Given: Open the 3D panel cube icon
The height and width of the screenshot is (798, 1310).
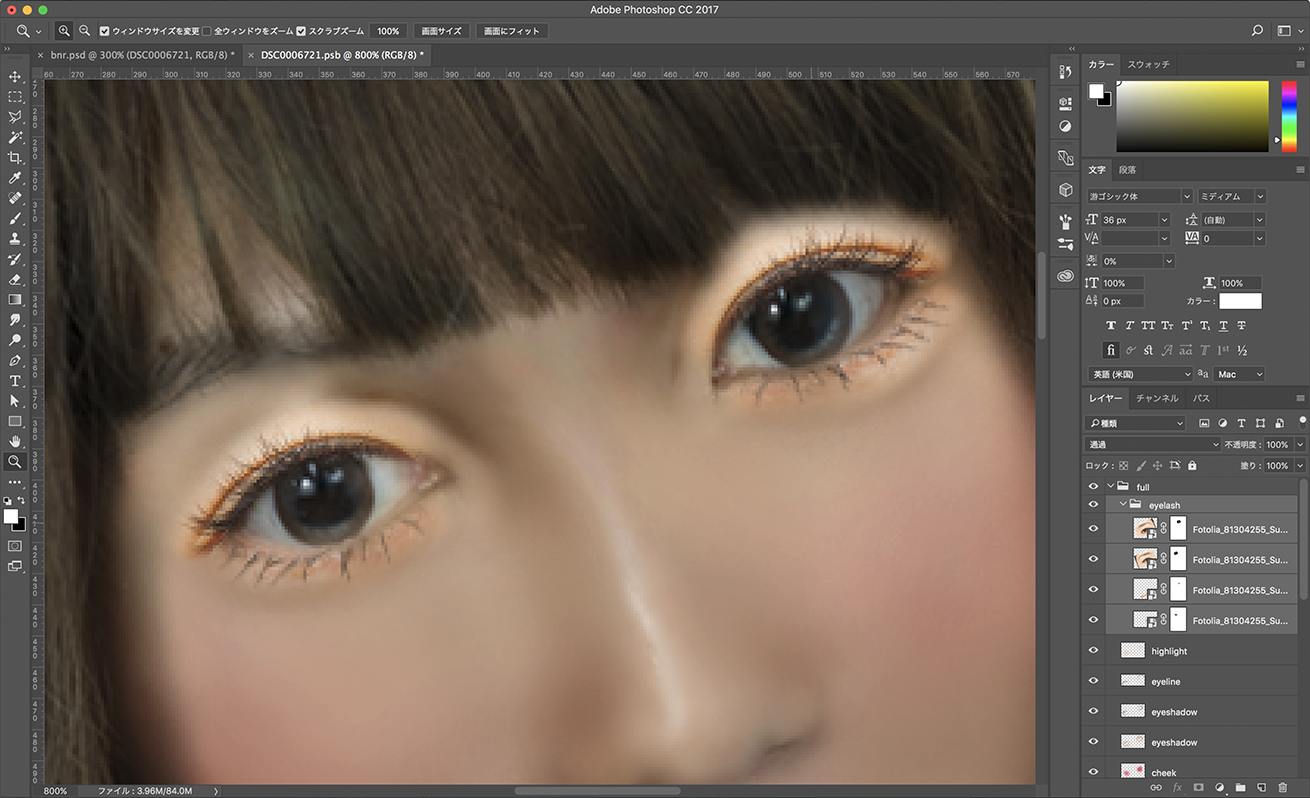Looking at the screenshot, I should [x=1065, y=189].
